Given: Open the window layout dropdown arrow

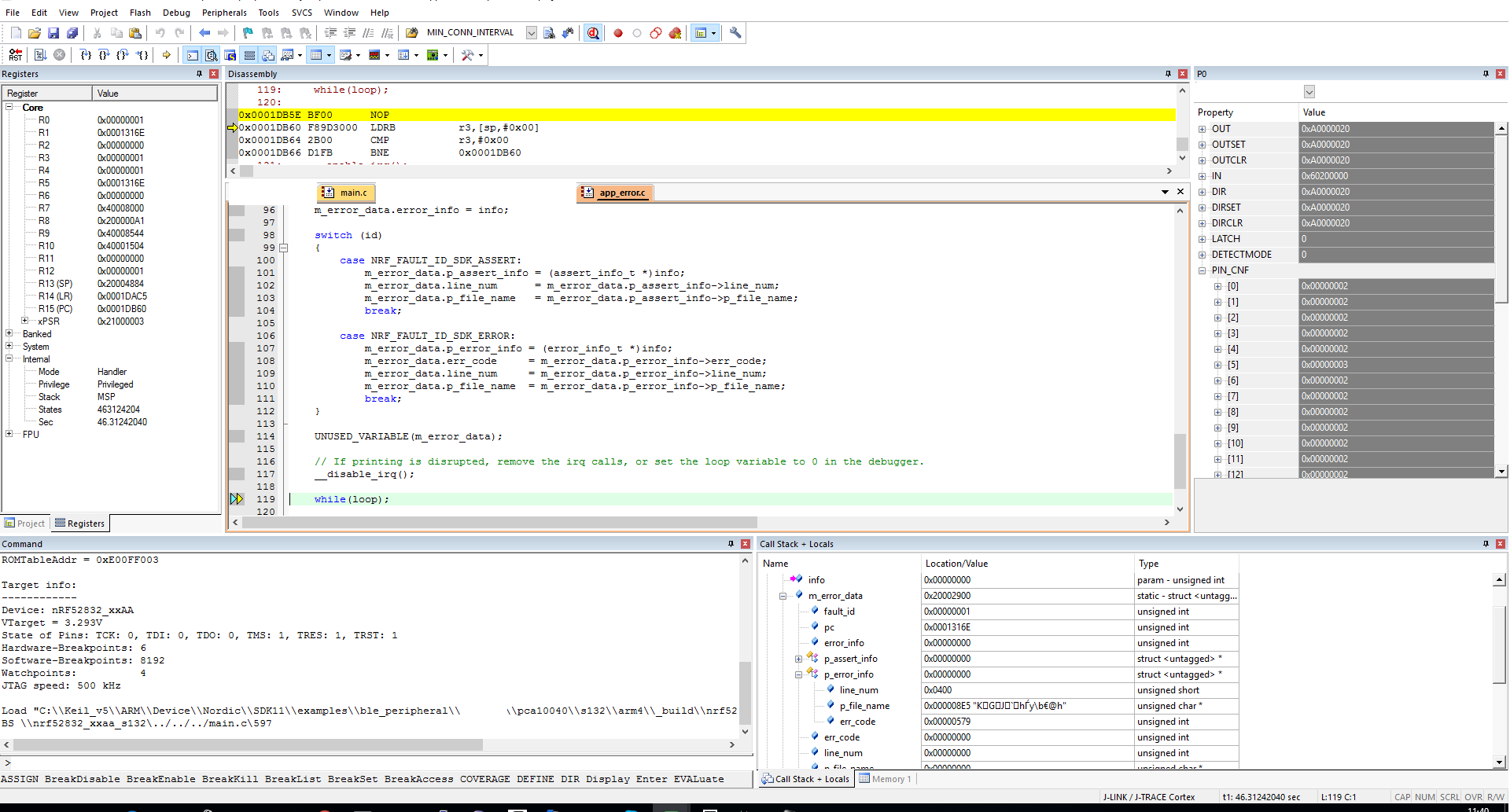Looking at the screenshot, I should [x=713, y=33].
